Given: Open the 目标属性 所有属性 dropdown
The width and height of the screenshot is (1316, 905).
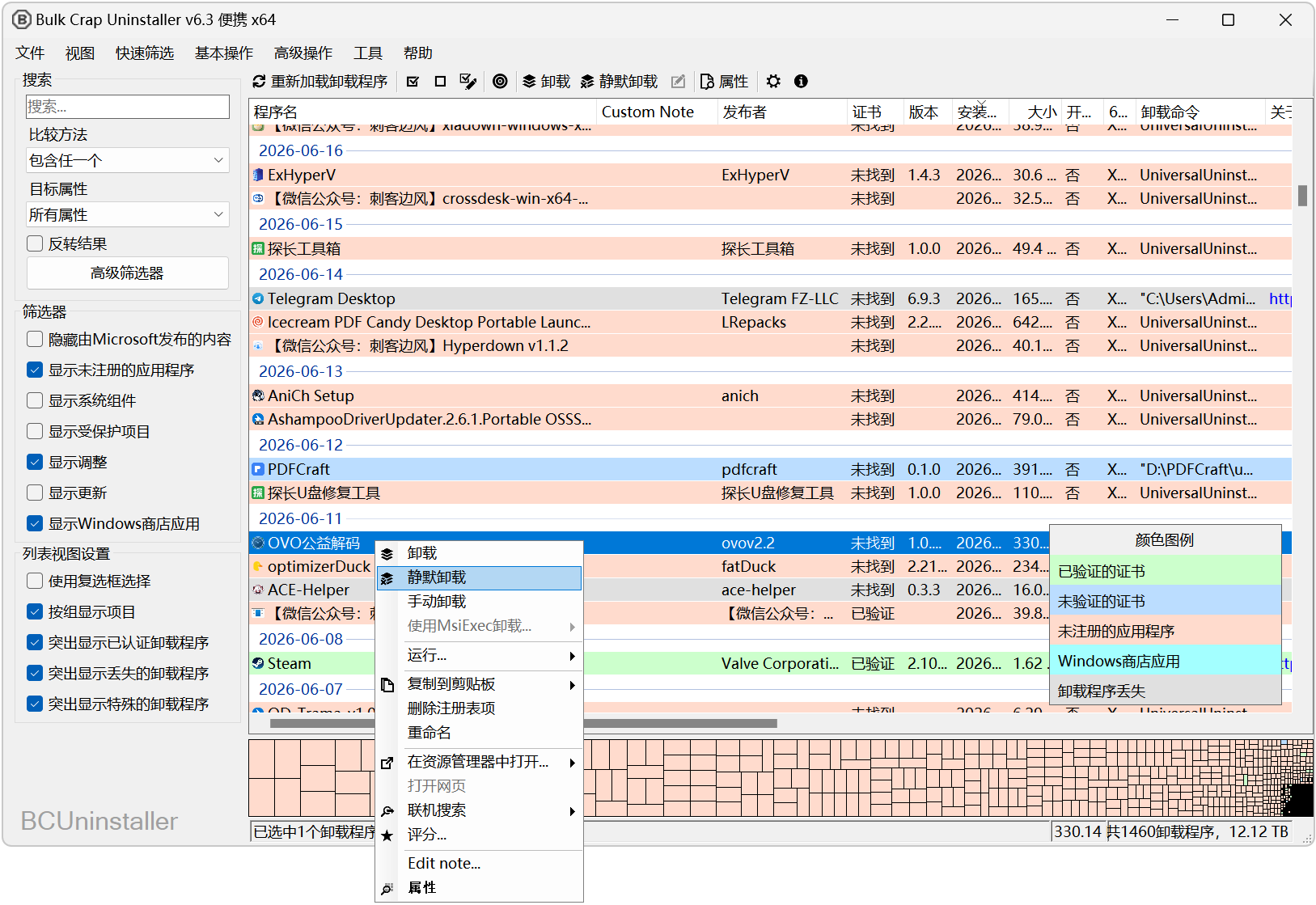Looking at the screenshot, I should (x=128, y=214).
